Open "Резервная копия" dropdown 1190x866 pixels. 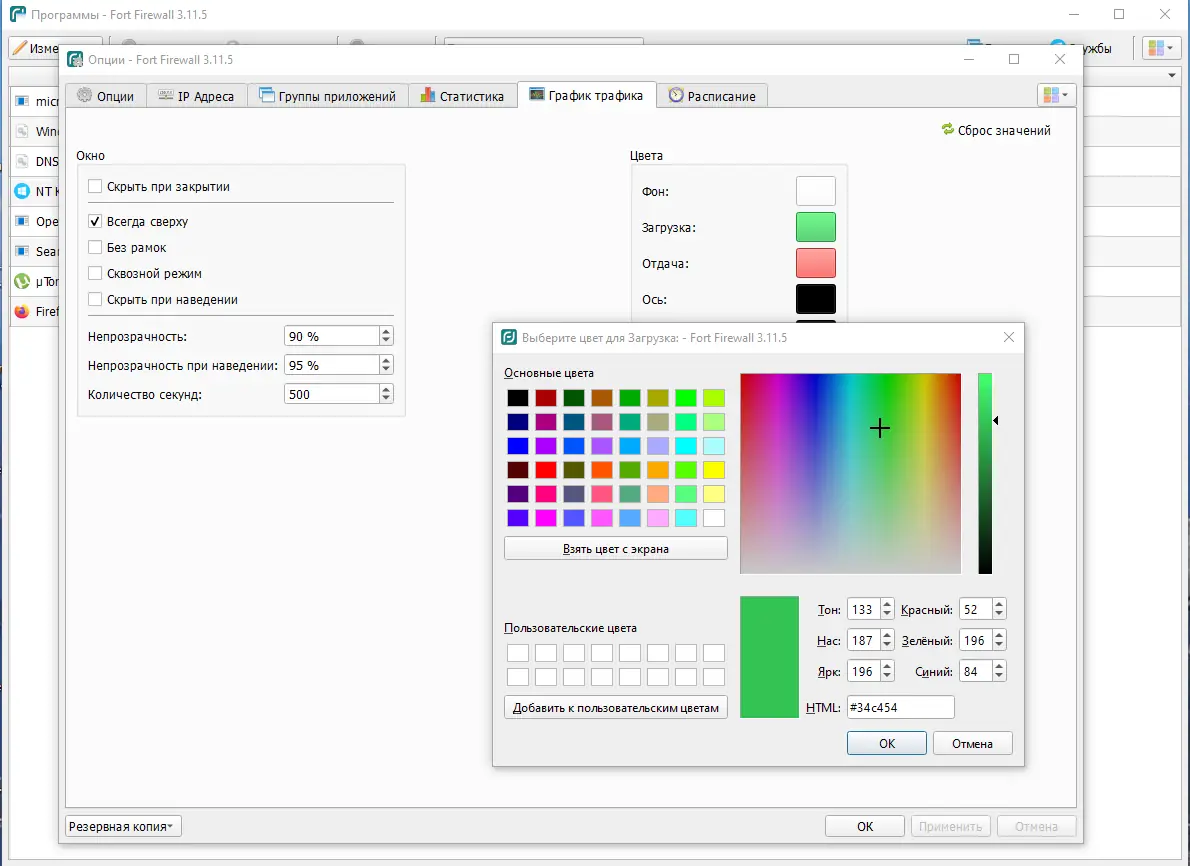point(123,827)
